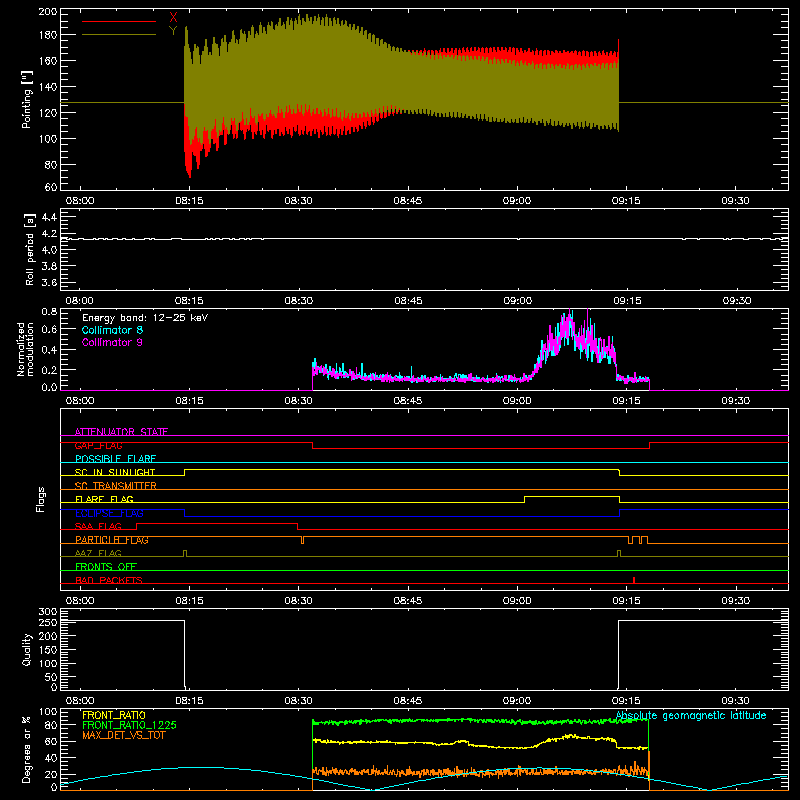Viewport: 800px width, 800px height.
Task: Click the Normalized modulation axis title
Action: (x=25, y=349)
